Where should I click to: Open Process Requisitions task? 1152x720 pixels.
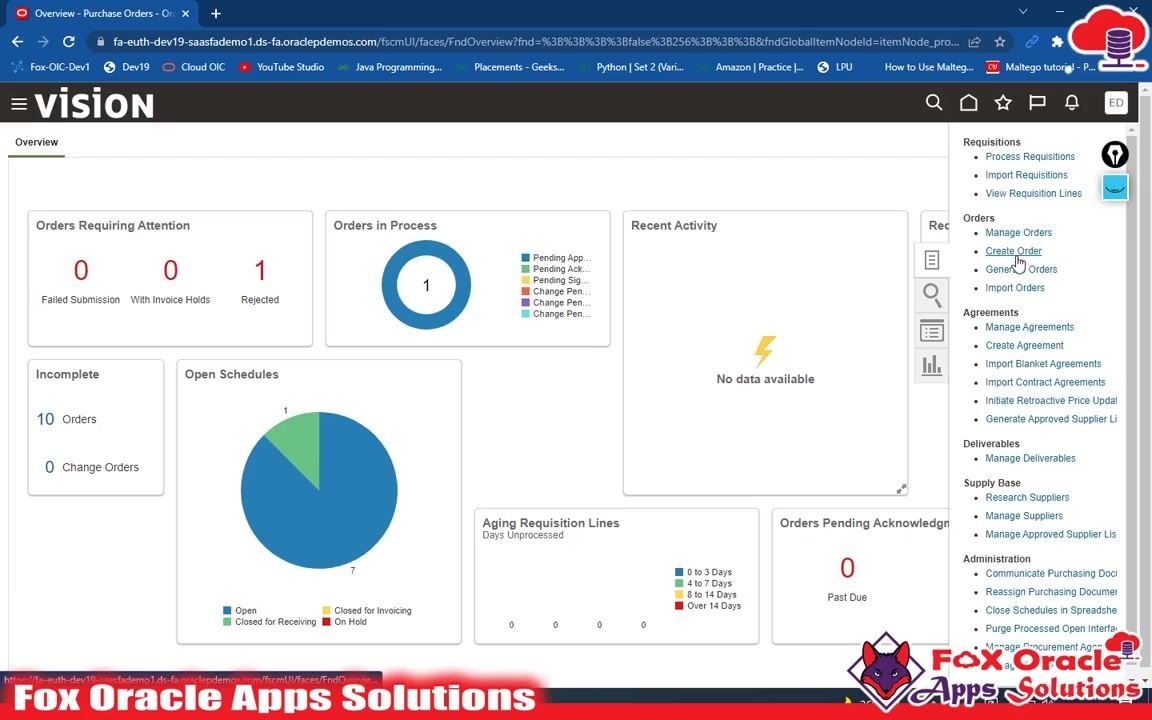point(1029,156)
